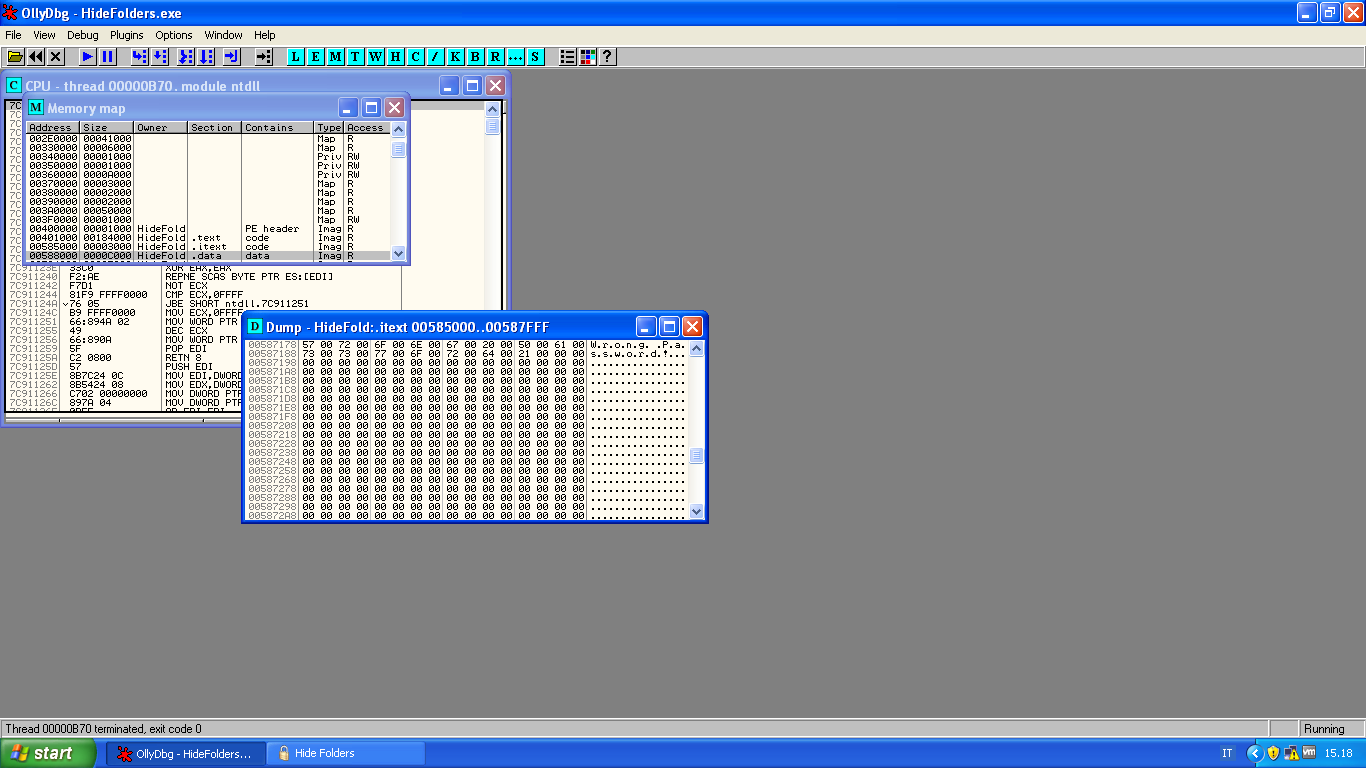Click the Section column header in Memory map

(215, 127)
